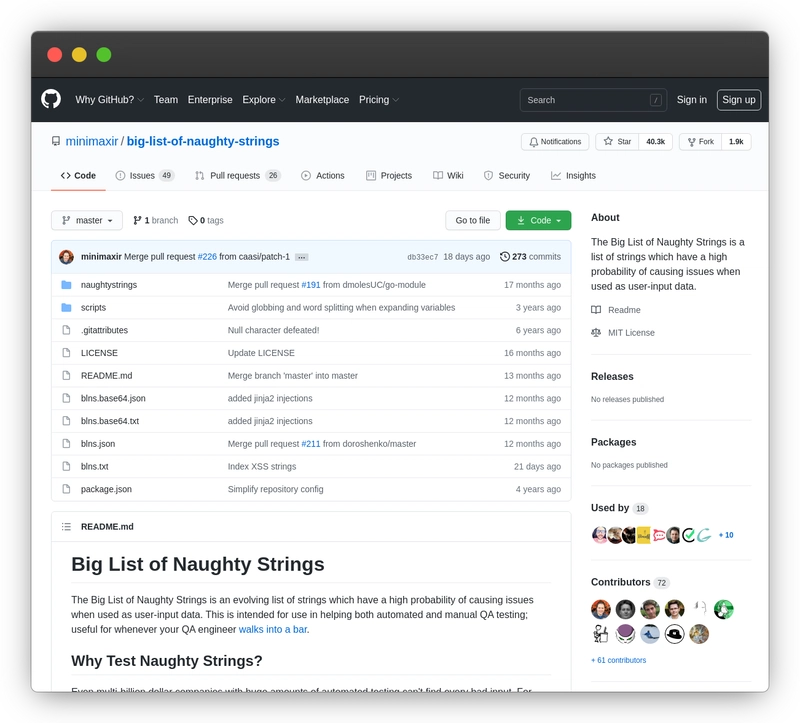
Task: Click the Sign up button
Action: pyautogui.click(x=739, y=99)
